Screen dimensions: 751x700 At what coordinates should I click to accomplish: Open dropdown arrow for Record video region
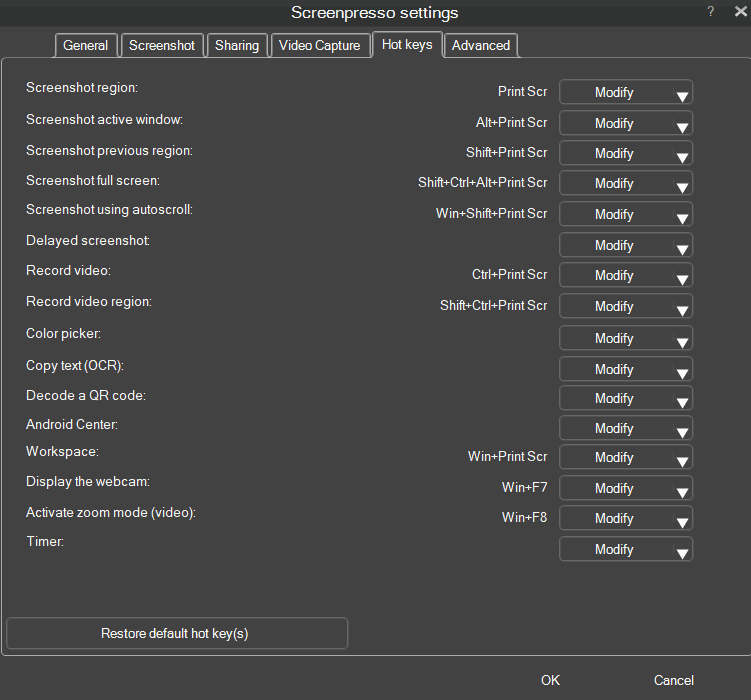[683, 311]
